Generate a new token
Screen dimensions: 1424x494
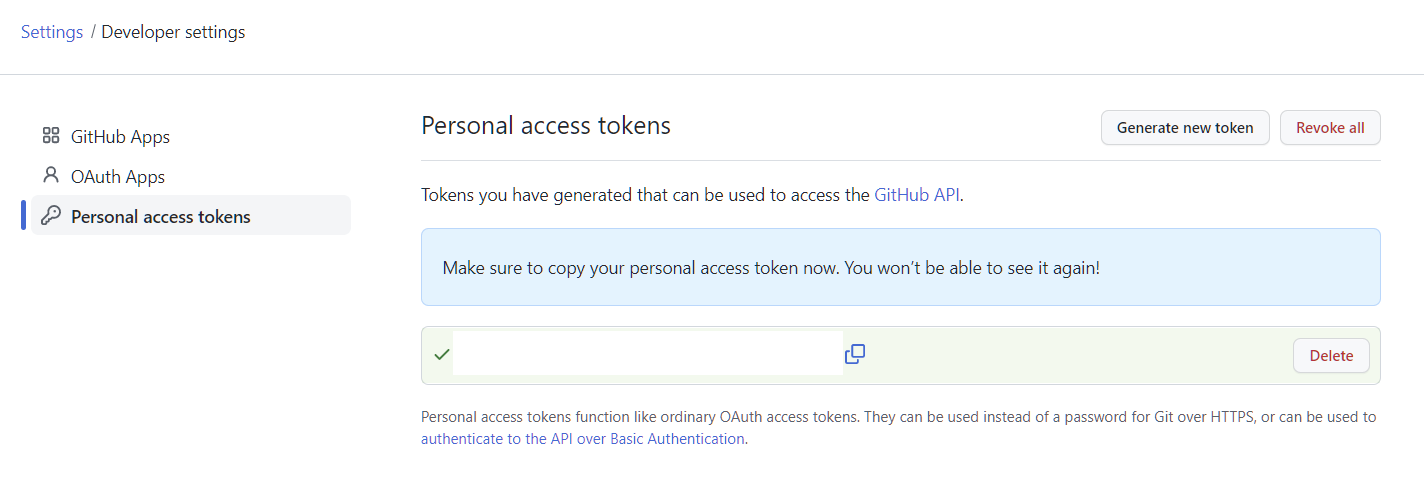coord(1185,128)
